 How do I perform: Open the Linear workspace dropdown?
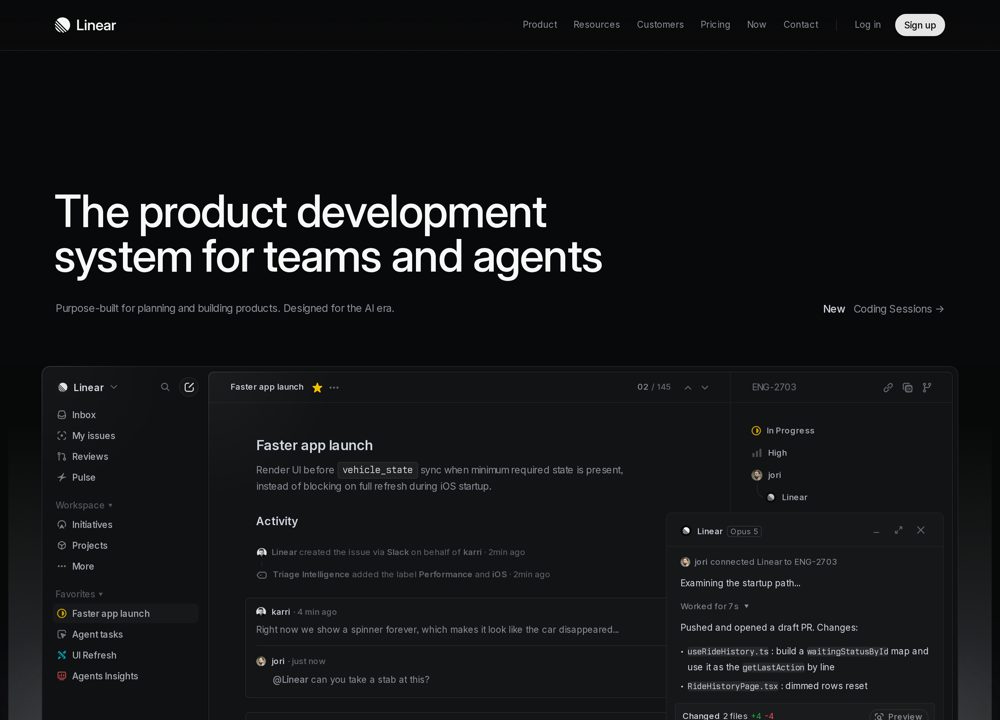(88, 388)
